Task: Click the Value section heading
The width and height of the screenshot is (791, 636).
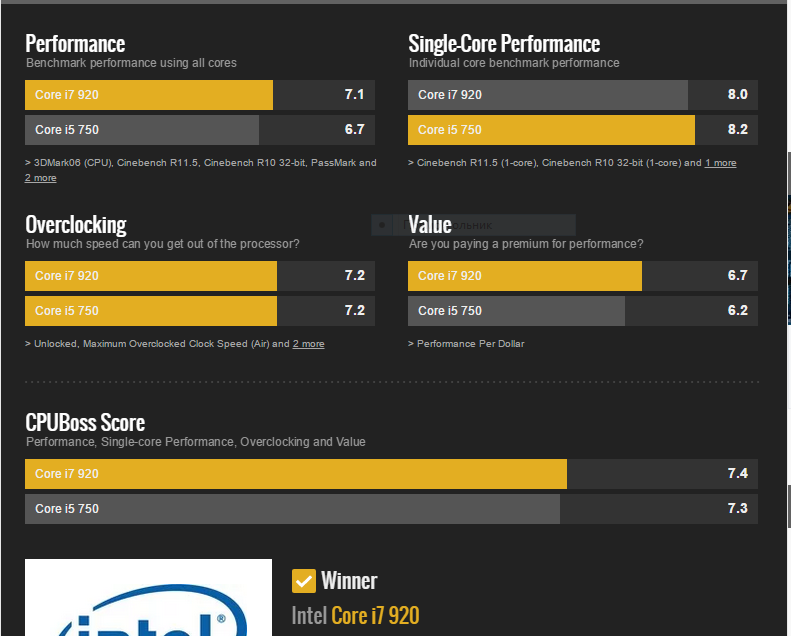Action: 430,224
